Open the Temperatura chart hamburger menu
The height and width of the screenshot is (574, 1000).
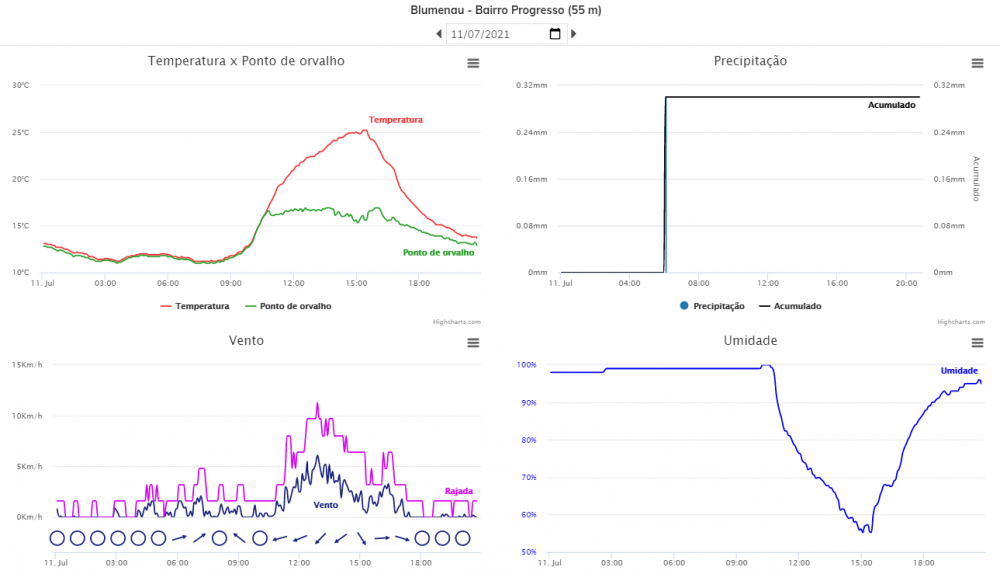(x=473, y=63)
